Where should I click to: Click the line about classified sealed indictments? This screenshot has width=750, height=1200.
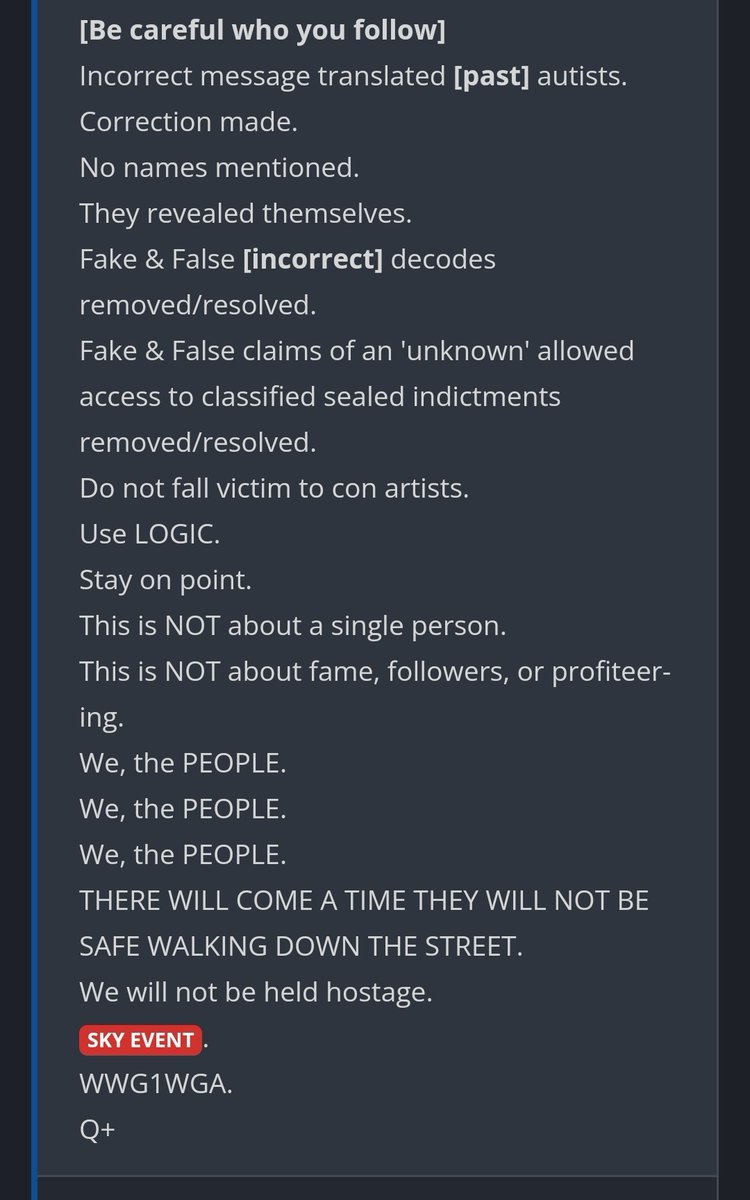coord(320,397)
